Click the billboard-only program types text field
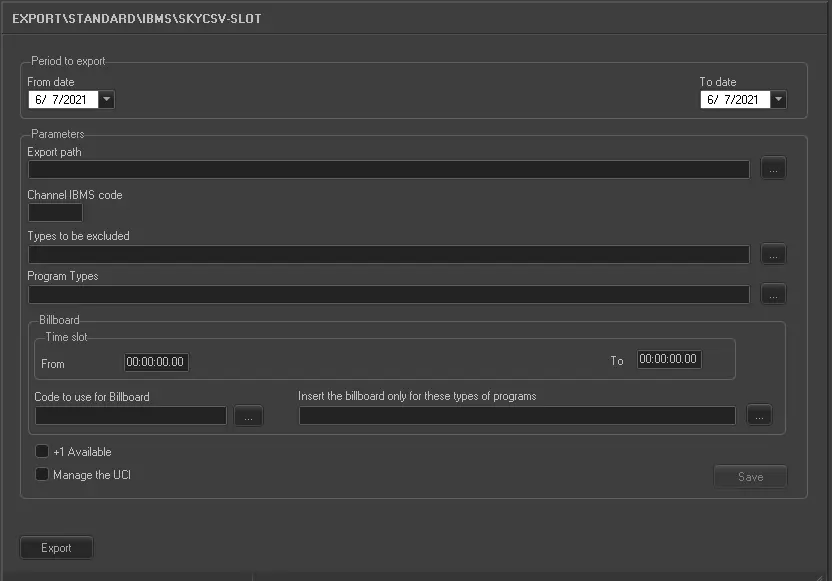The width and height of the screenshot is (832, 581). pyautogui.click(x=517, y=416)
